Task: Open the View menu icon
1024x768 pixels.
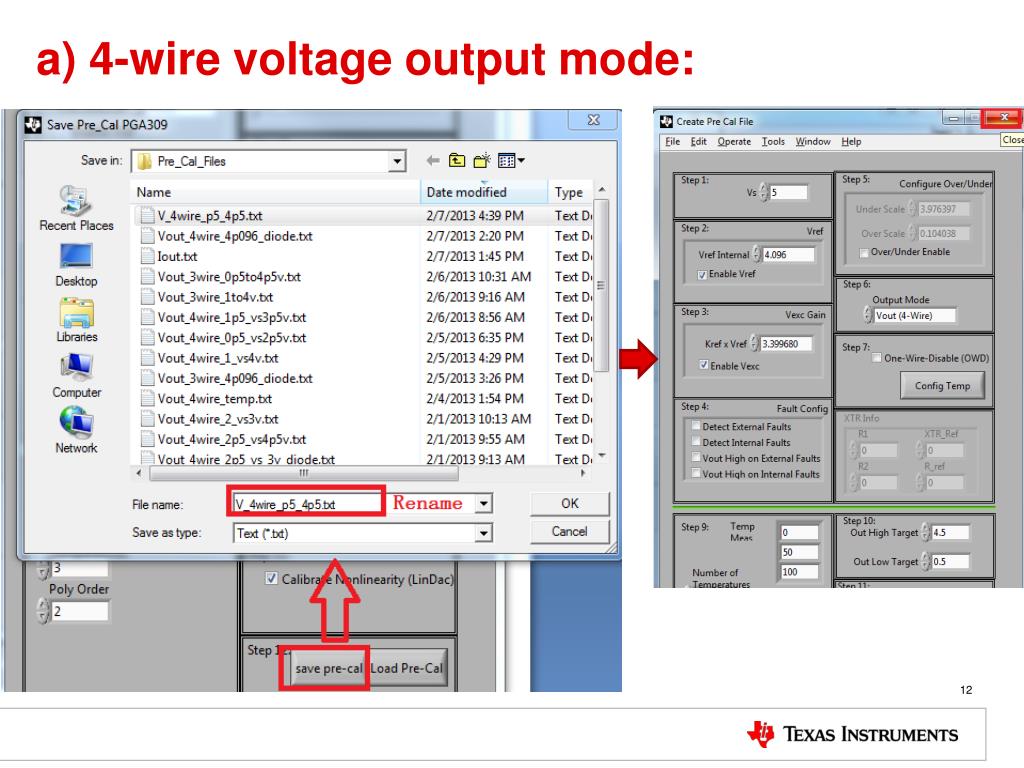Action: tap(507, 161)
